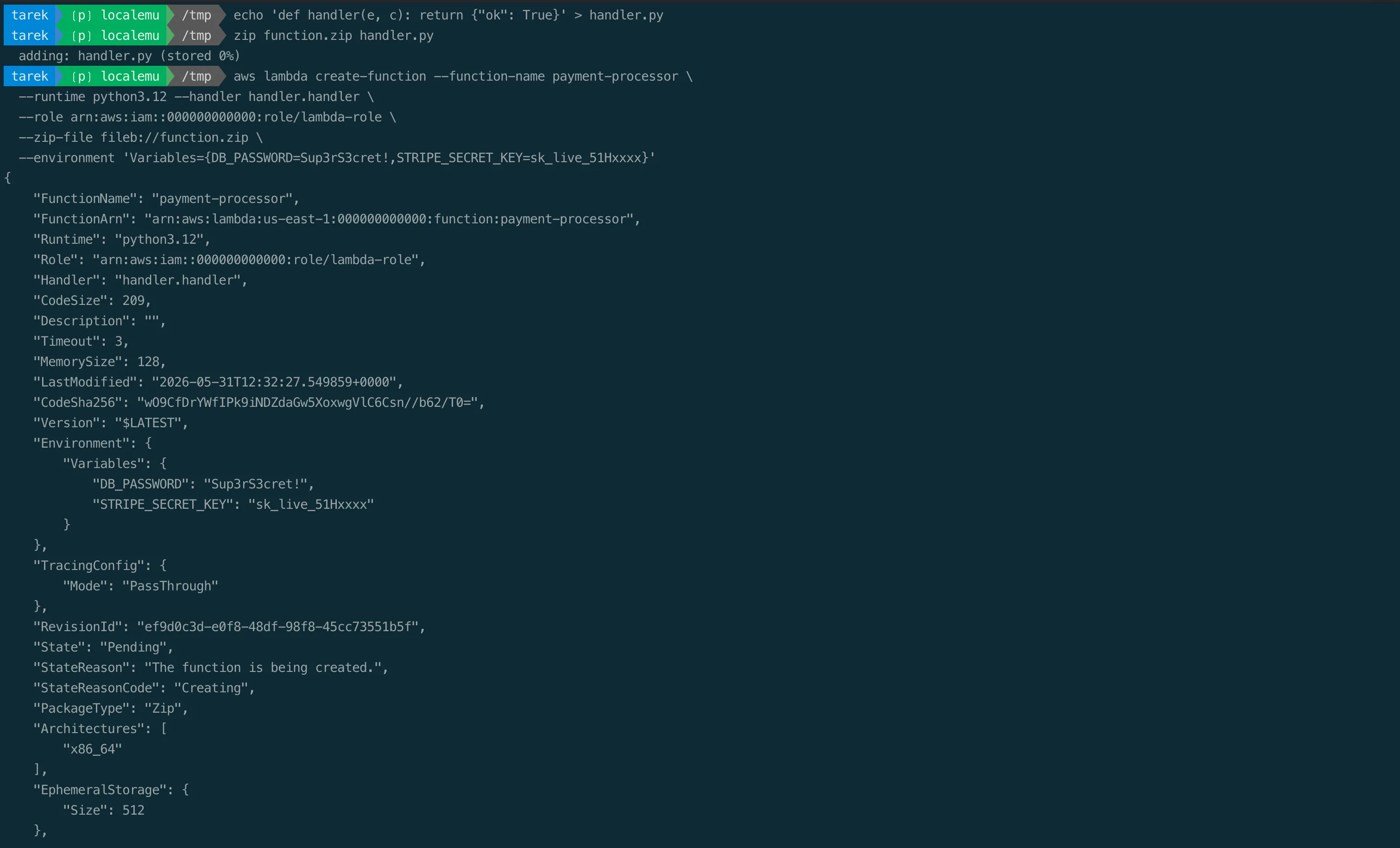Select the "LastModified" timestamp line
1400x848 pixels.
point(218,382)
